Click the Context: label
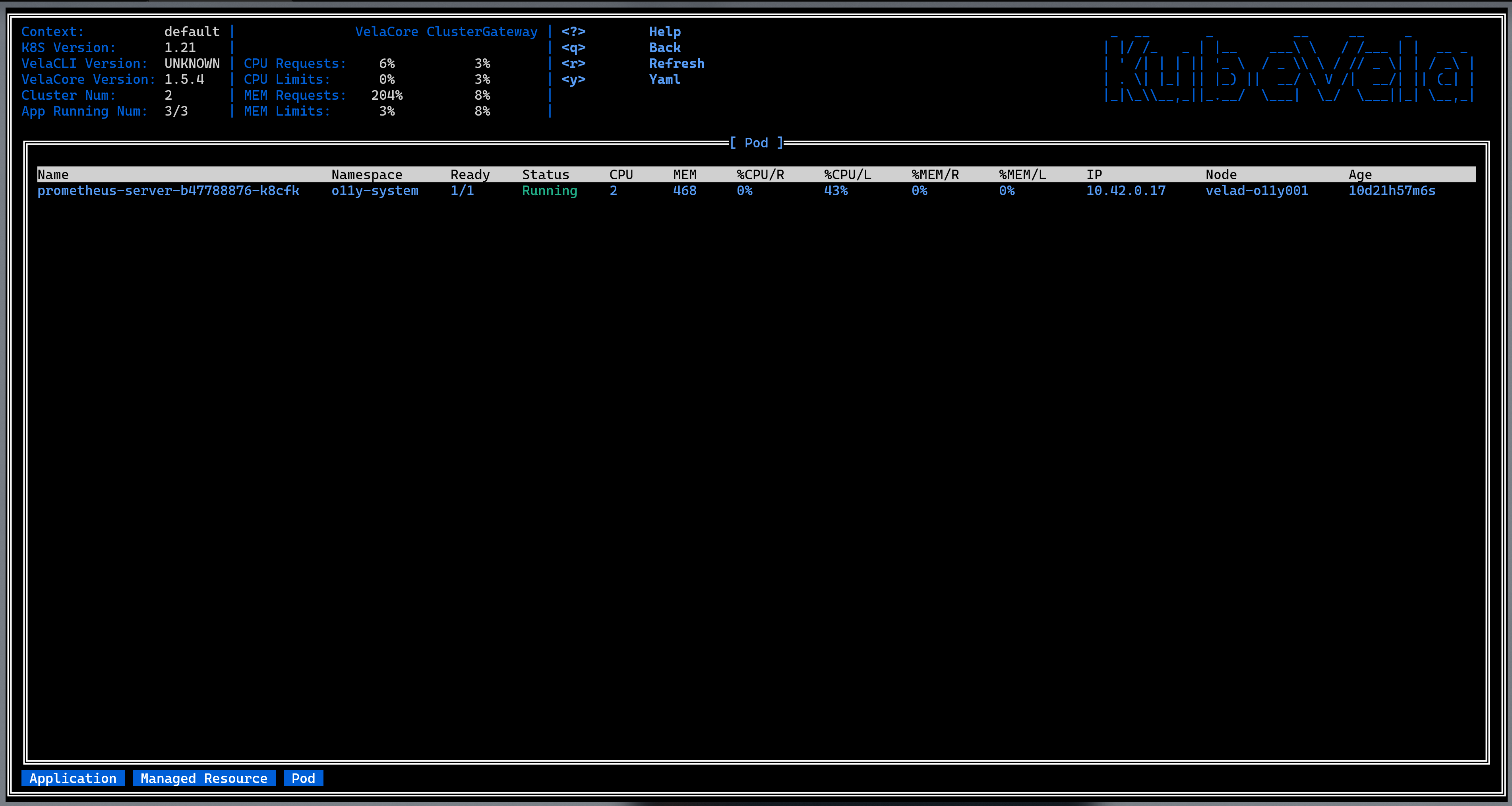Image resolution: width=1512 pixels, height=806 pixels. [x=53, y=32]
